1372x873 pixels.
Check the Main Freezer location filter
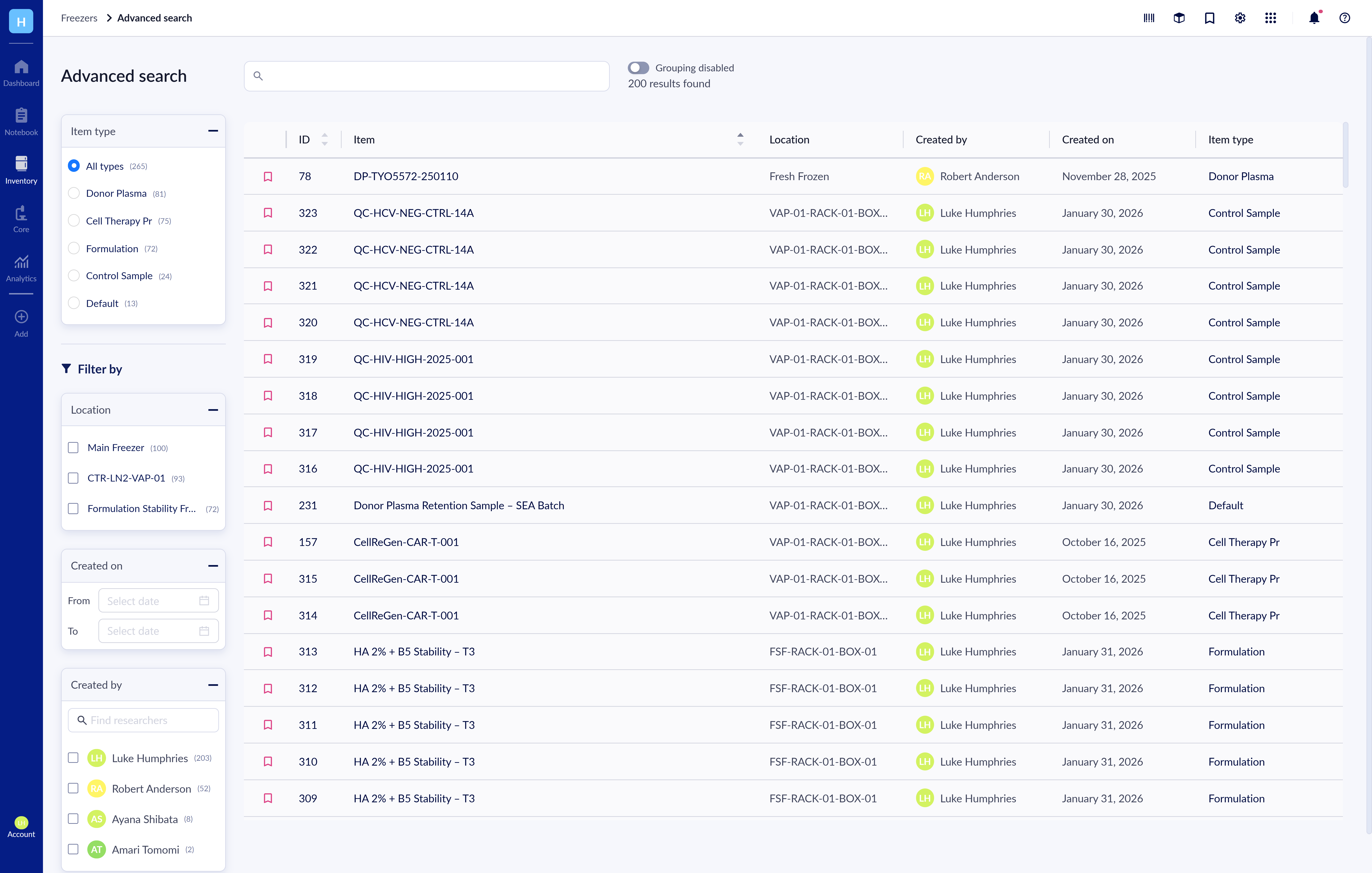tap(73, 447)
